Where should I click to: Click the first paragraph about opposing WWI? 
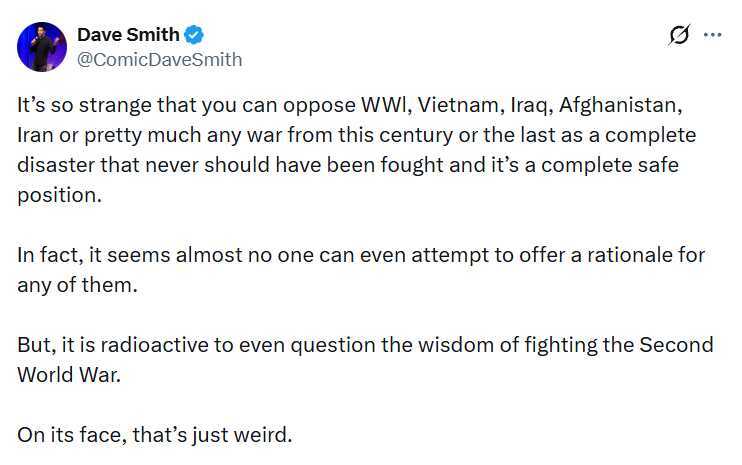[357, 149]
